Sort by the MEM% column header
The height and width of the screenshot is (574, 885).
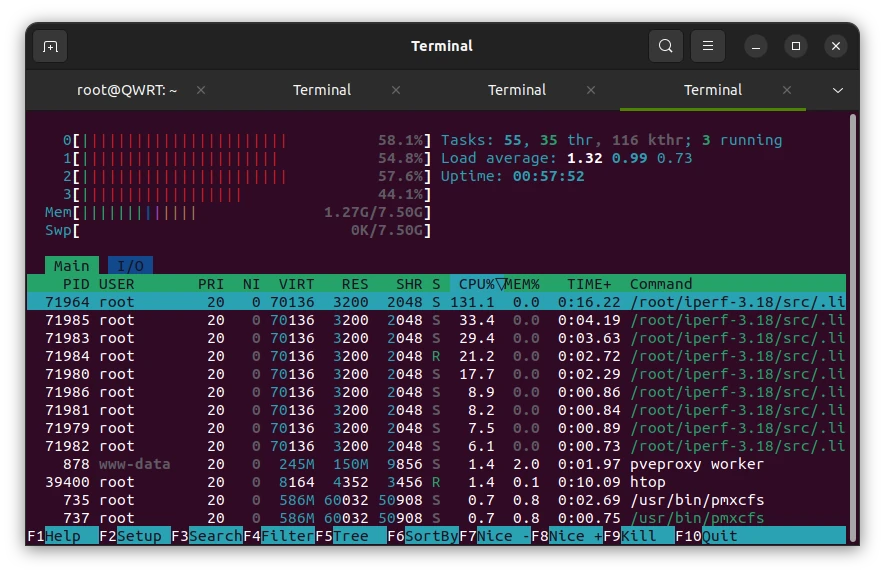click(522, 284)
